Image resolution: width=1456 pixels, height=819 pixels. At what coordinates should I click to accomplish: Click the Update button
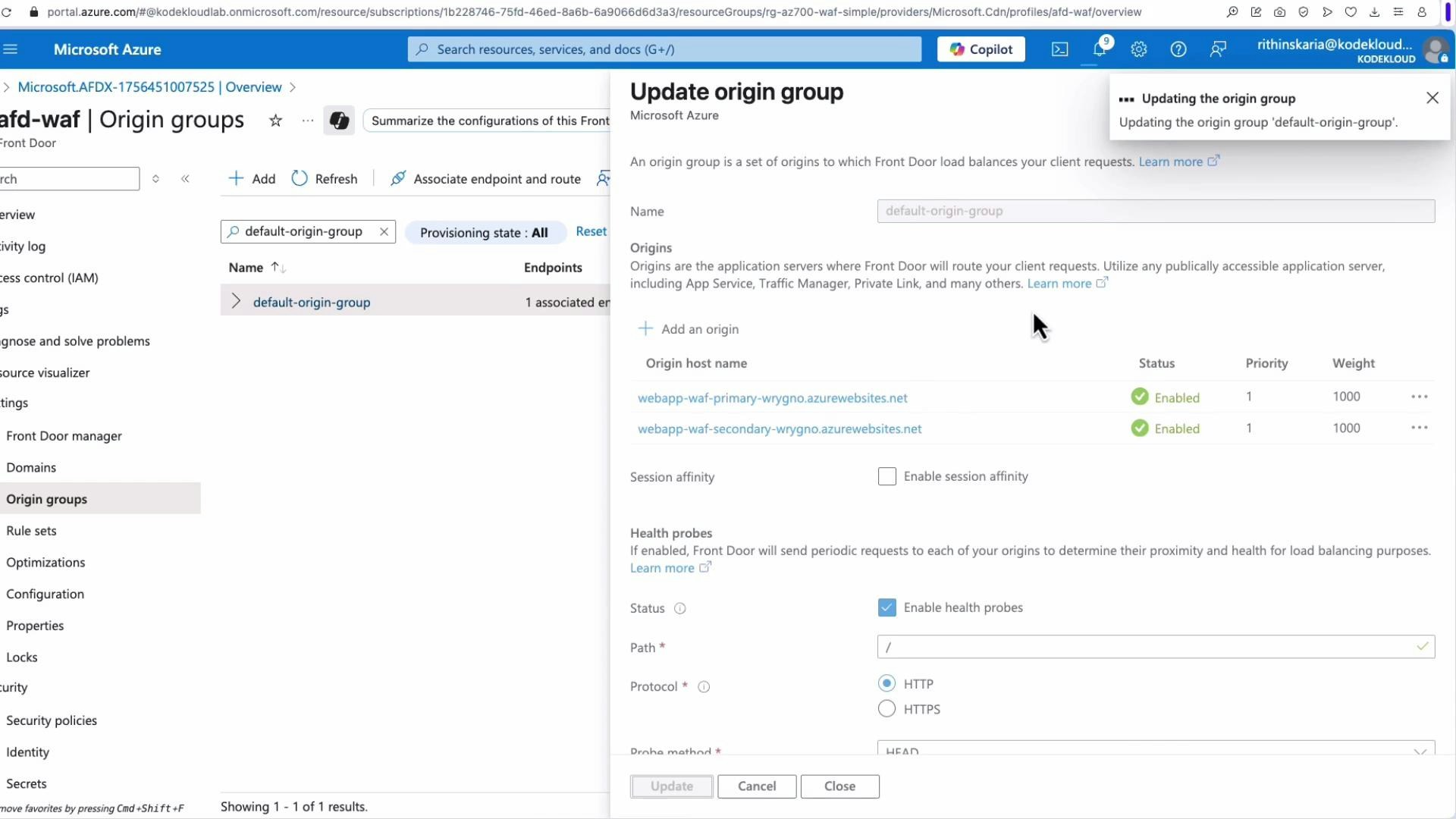670,786
